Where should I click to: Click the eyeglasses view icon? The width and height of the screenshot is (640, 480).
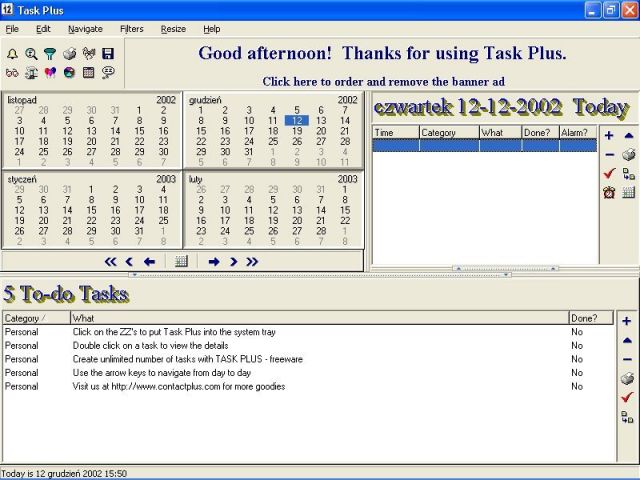click(12, 73)
